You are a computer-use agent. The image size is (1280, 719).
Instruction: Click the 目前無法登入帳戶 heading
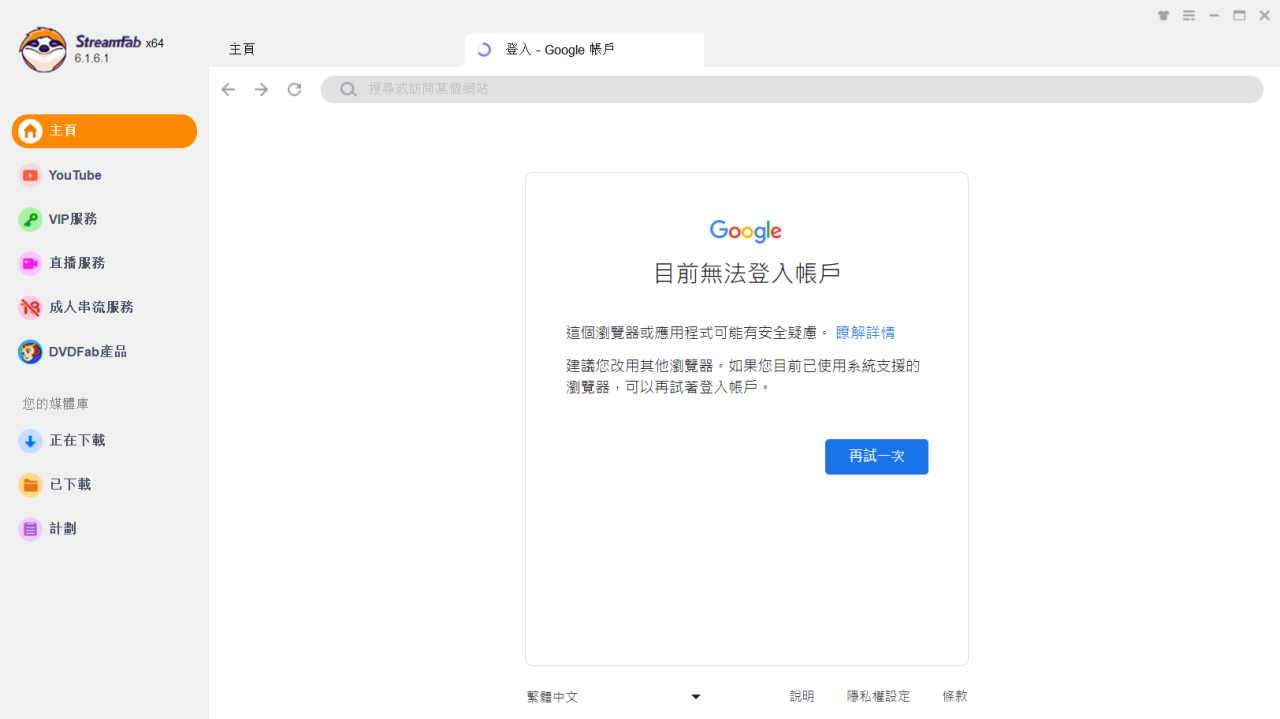[746, 274]
